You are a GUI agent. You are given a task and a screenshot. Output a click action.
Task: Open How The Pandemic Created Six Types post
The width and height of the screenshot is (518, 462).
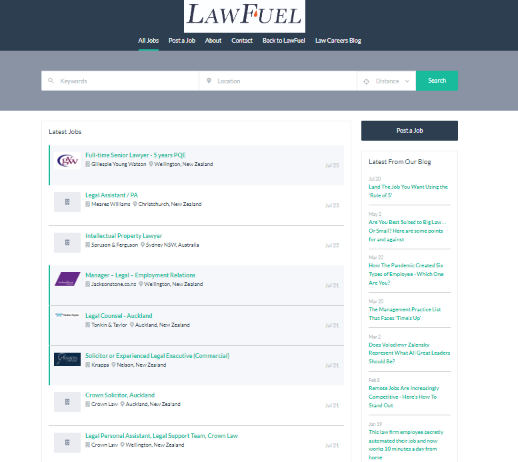pos(406,274)
